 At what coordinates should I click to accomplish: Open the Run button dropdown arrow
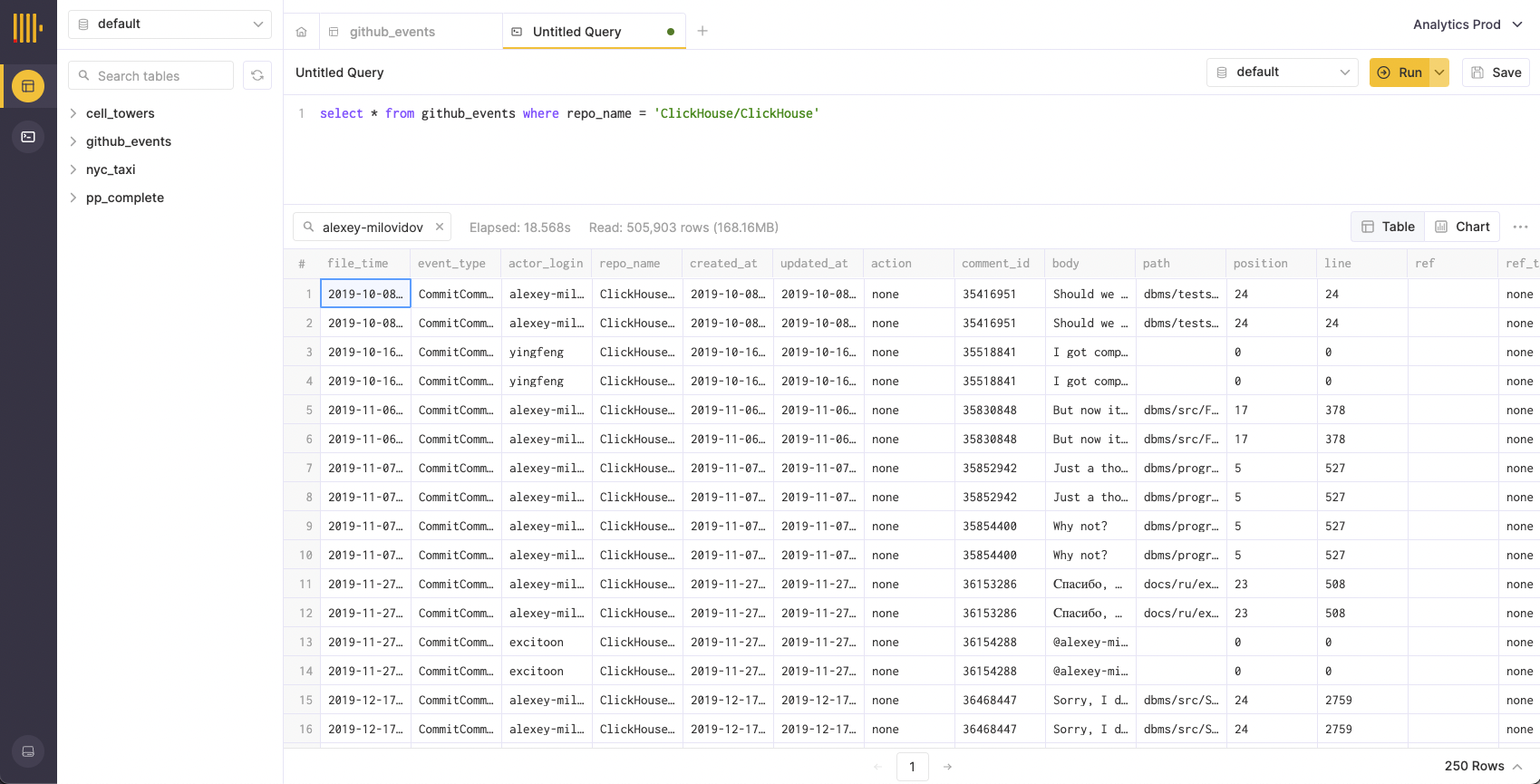coord(1439,73)
